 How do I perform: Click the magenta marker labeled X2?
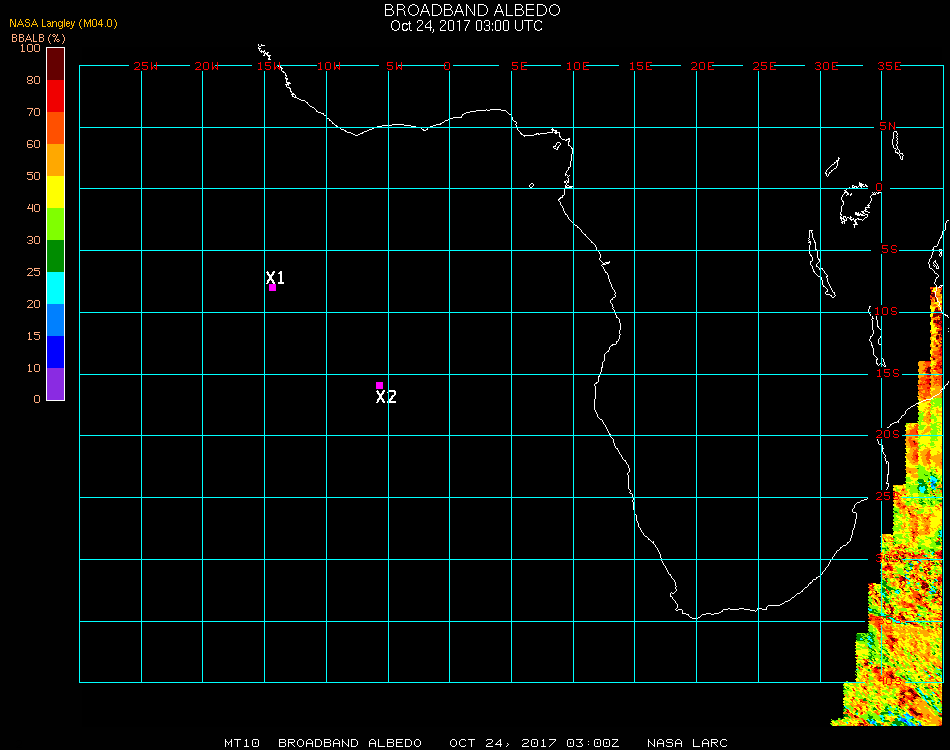(379, 385)
